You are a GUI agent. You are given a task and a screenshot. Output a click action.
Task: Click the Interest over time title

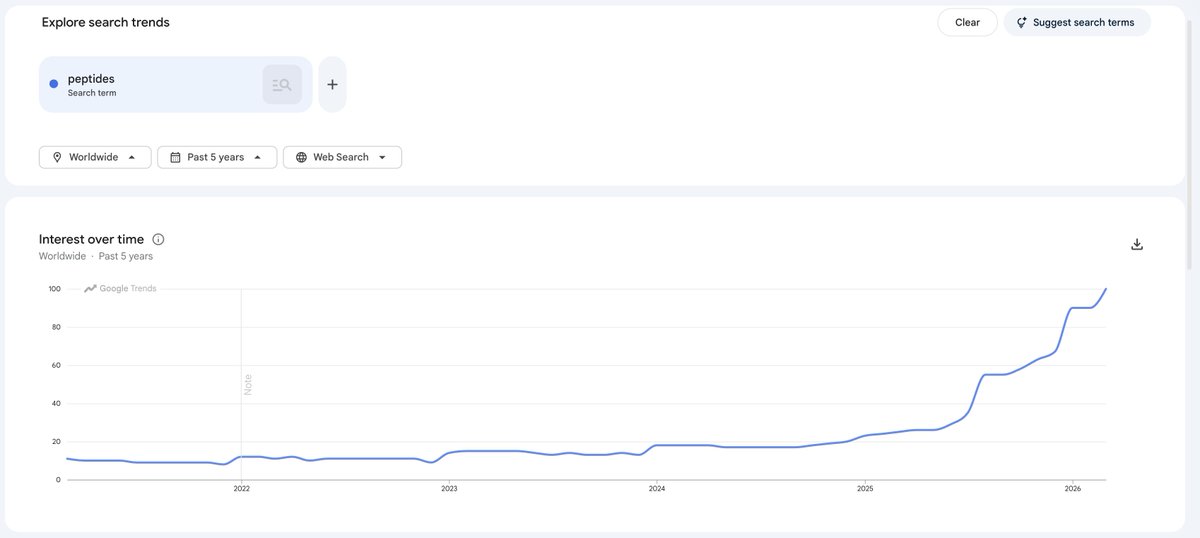click(x=91, y=239)
